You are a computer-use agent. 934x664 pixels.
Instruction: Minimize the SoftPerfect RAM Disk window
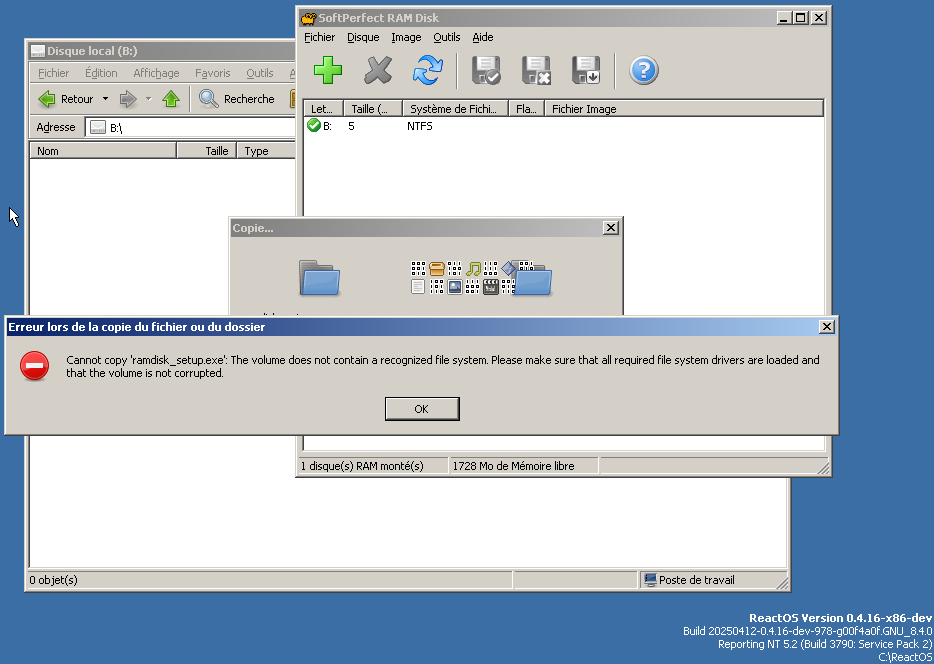[784, 18]
